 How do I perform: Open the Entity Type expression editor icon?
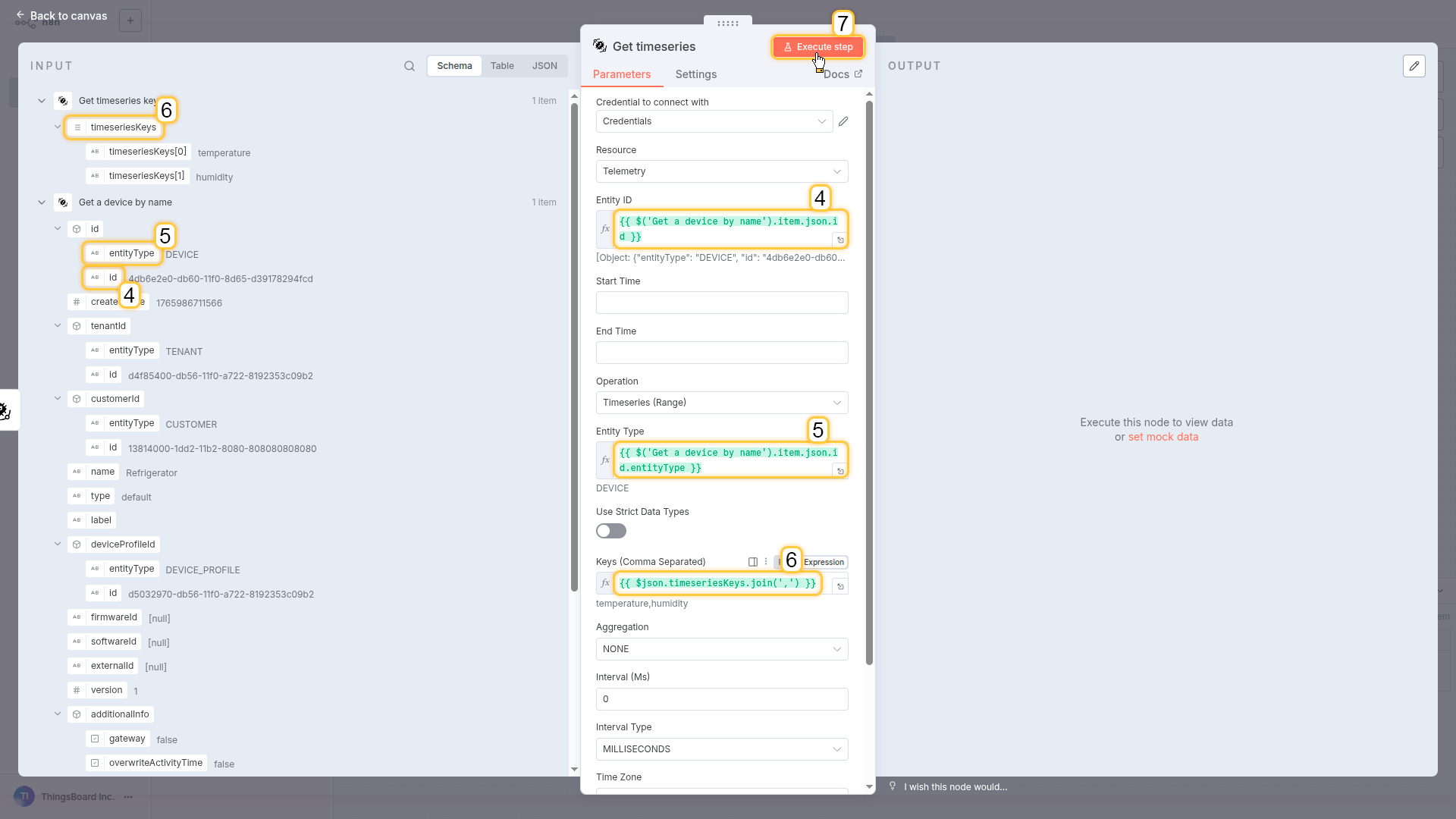click(840, 472)
